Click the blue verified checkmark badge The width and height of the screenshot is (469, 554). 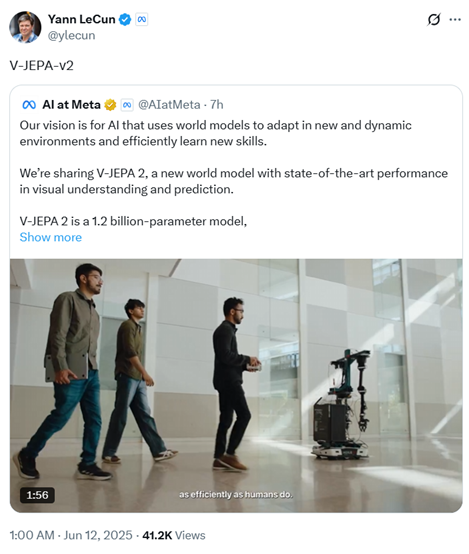click(125, 19)
